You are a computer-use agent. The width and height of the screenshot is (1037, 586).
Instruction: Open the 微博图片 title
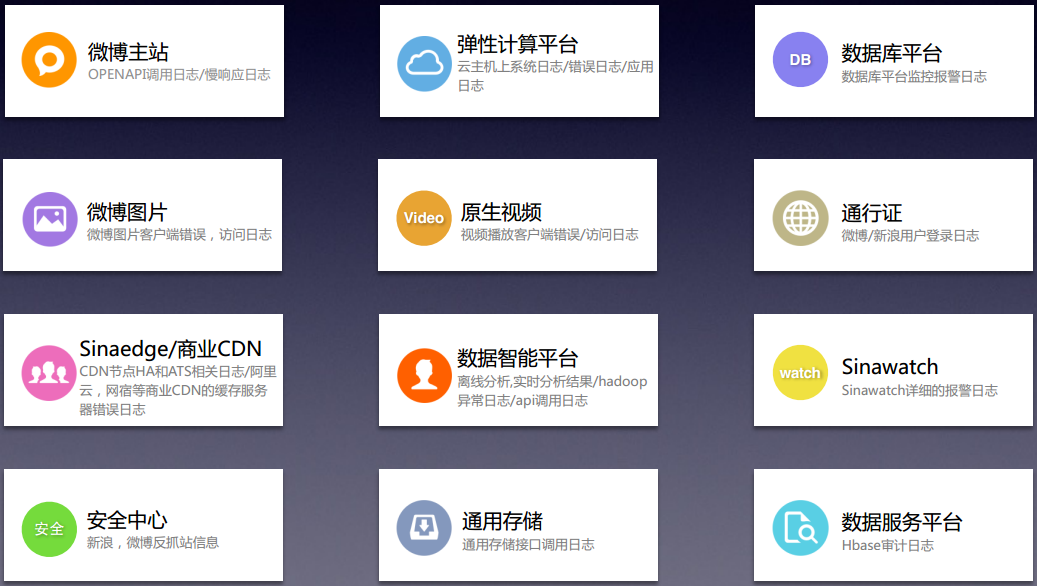click(127, 212)
